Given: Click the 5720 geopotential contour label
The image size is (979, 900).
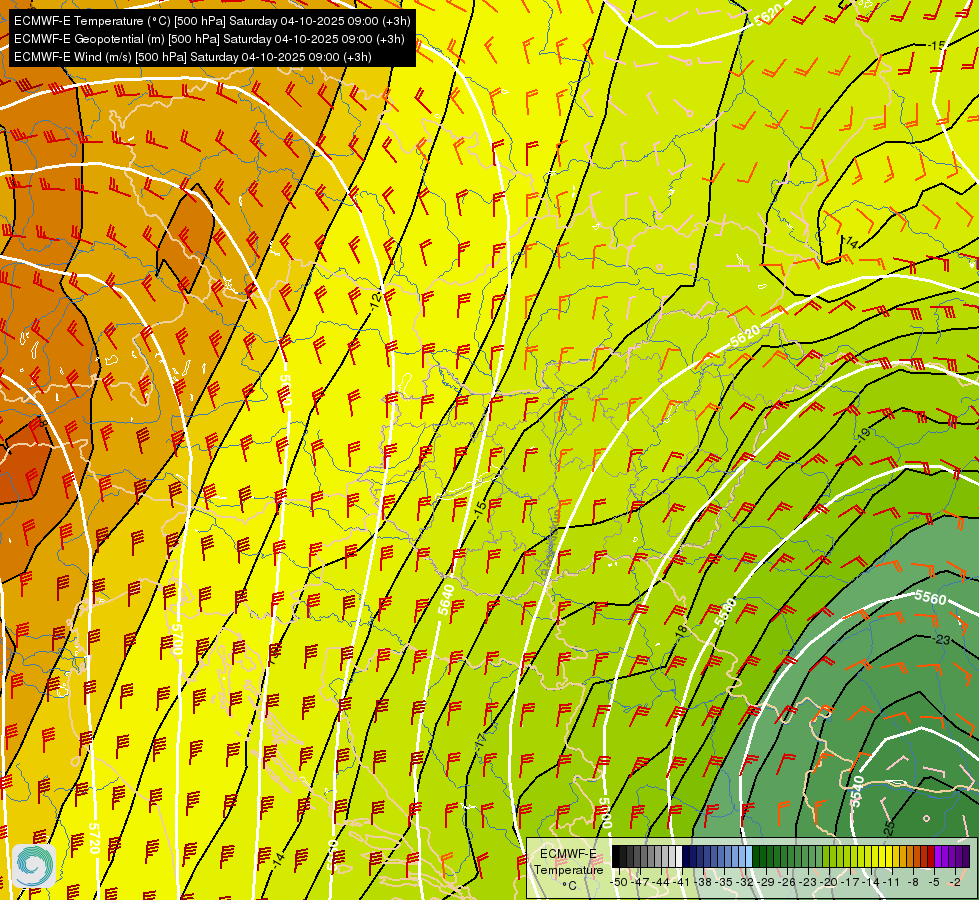Looking at the screenshot, I should pos(94,838).
